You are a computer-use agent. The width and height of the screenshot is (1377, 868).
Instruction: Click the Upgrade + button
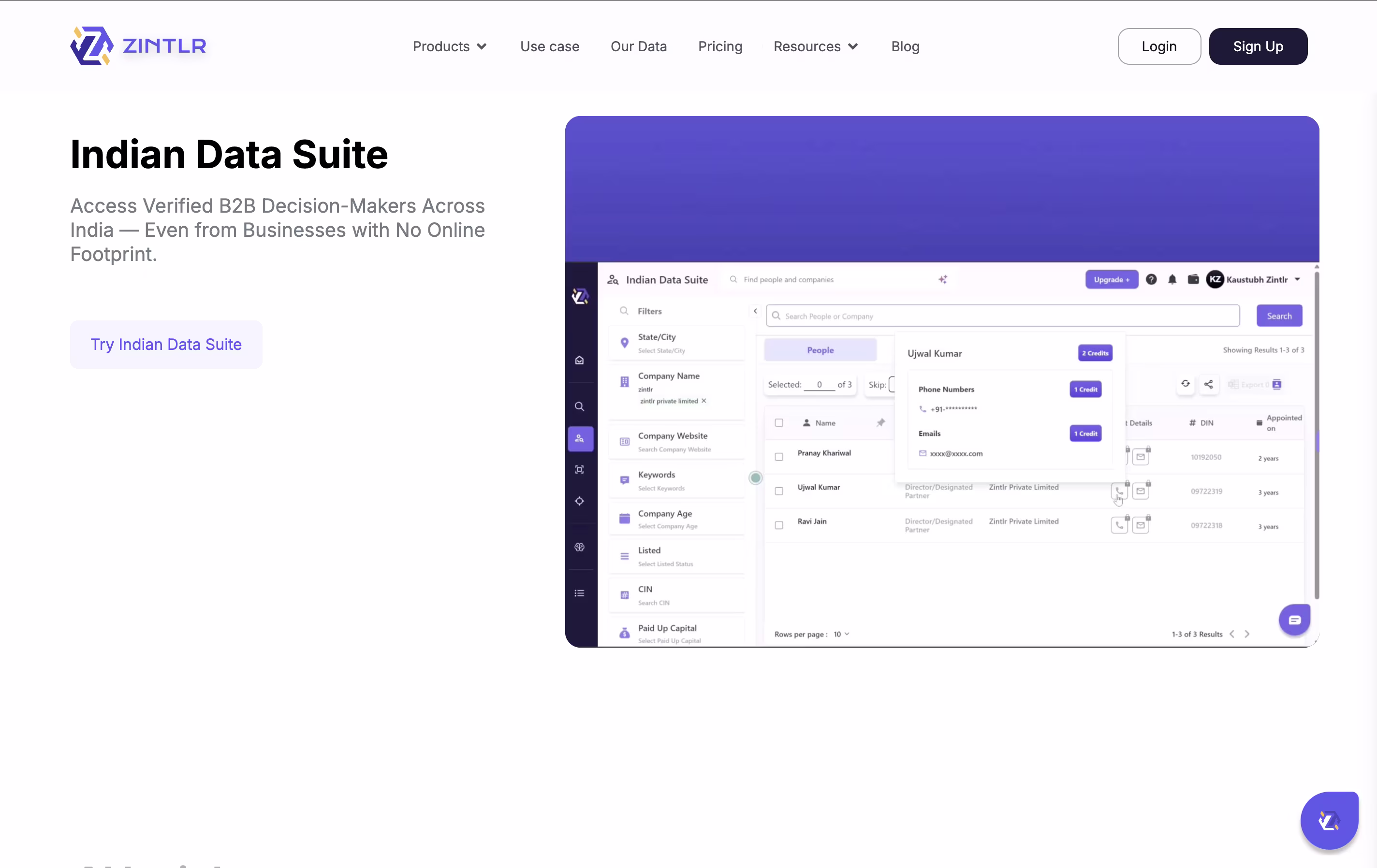click(x=1112, y=279)
